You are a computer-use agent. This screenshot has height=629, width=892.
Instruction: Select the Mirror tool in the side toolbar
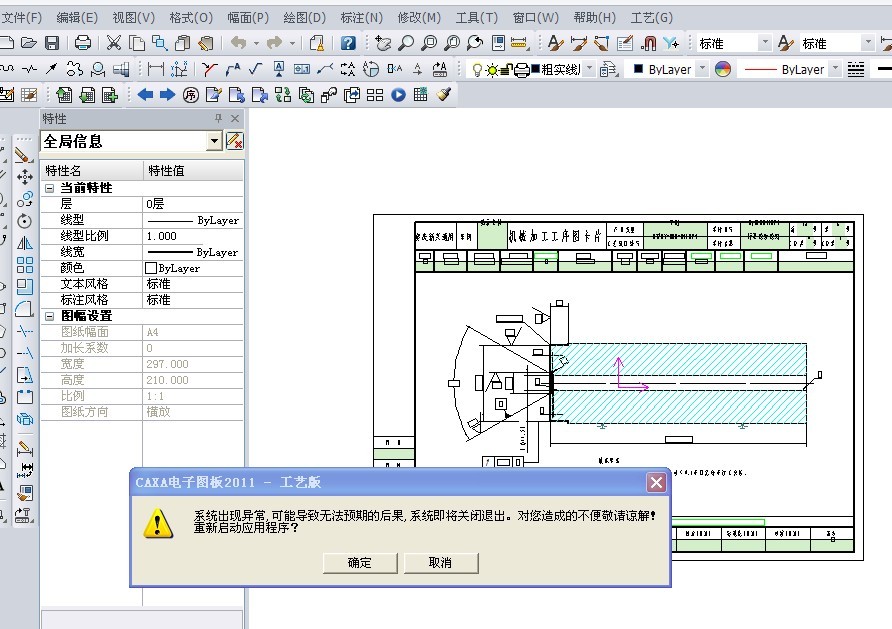tap(25, 243)
